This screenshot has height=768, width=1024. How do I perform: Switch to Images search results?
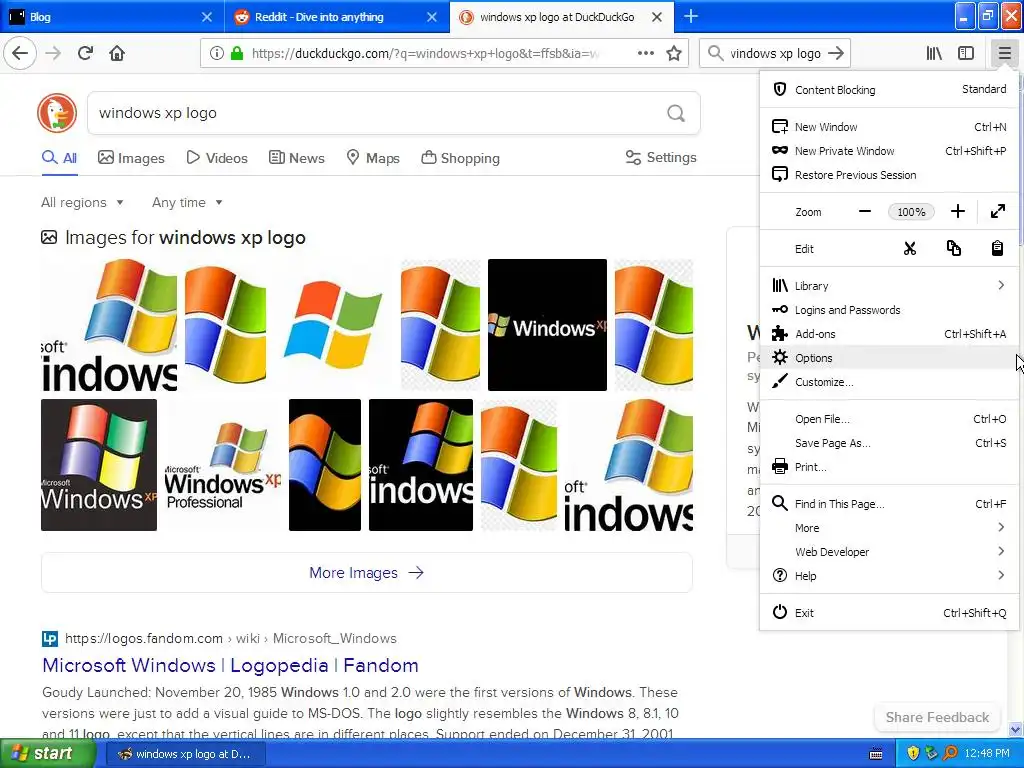[x=131, y=158]
